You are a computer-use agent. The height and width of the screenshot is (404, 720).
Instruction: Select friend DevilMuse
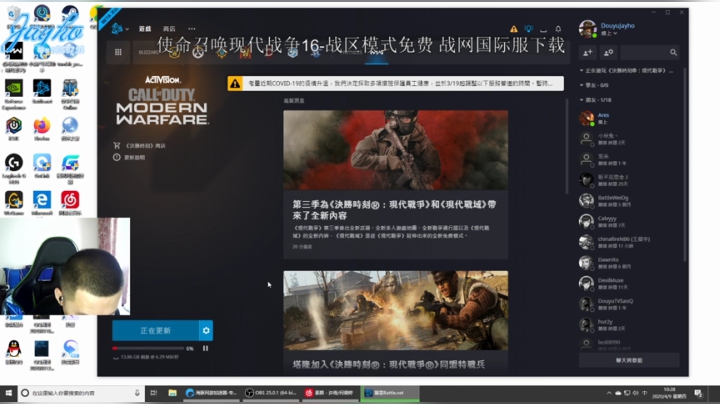point(629,284)
